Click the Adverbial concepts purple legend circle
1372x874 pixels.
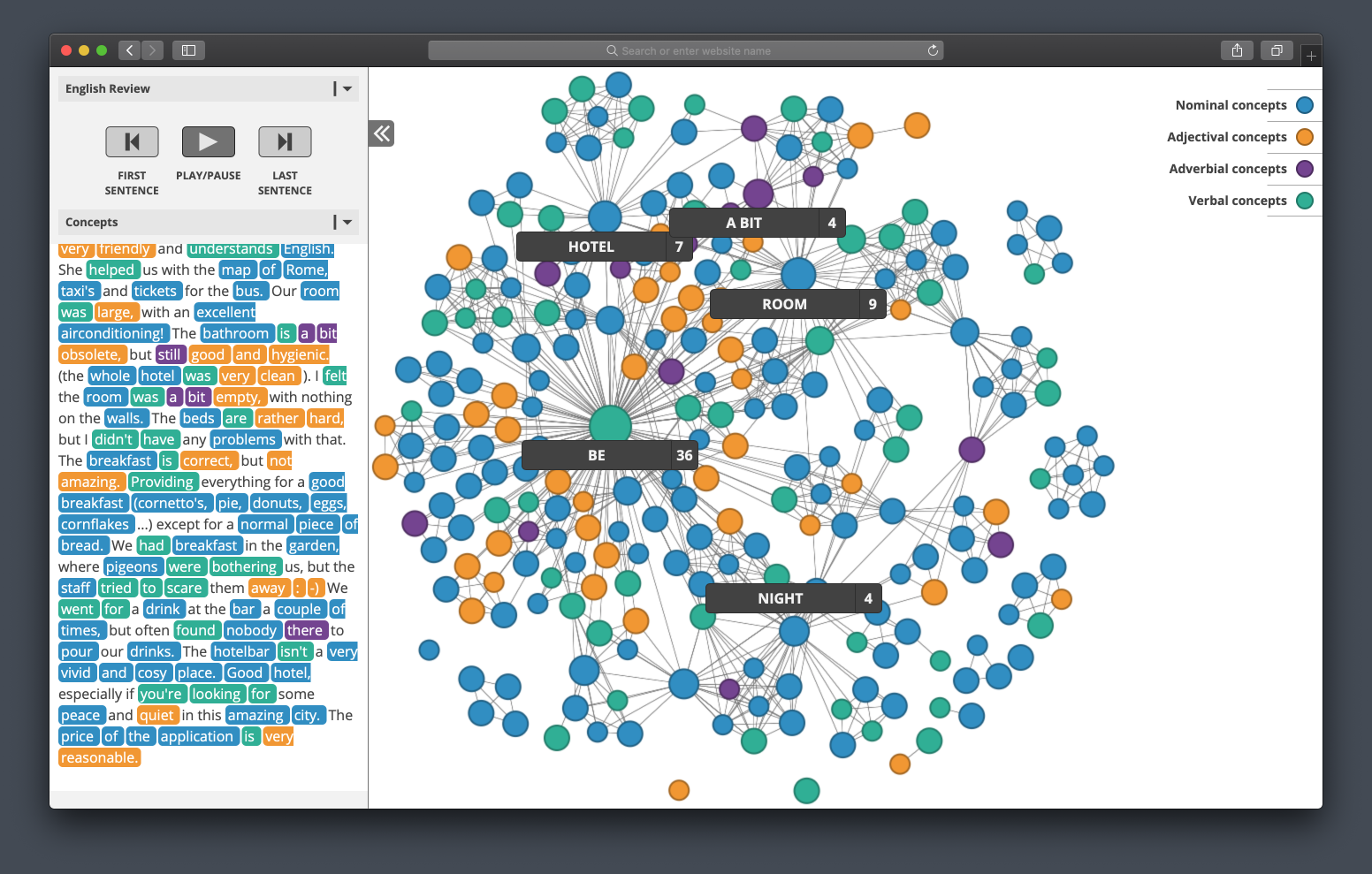(1305, 169)
